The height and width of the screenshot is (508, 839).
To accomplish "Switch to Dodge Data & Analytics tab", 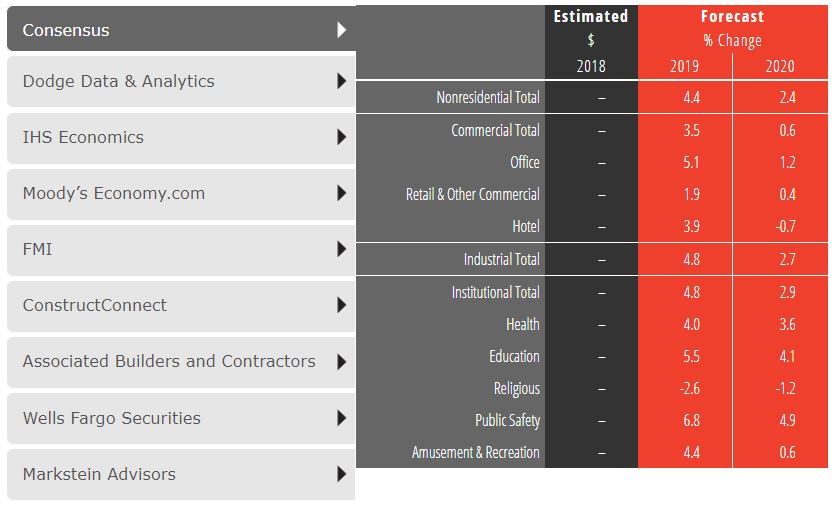I will point(118,81).
